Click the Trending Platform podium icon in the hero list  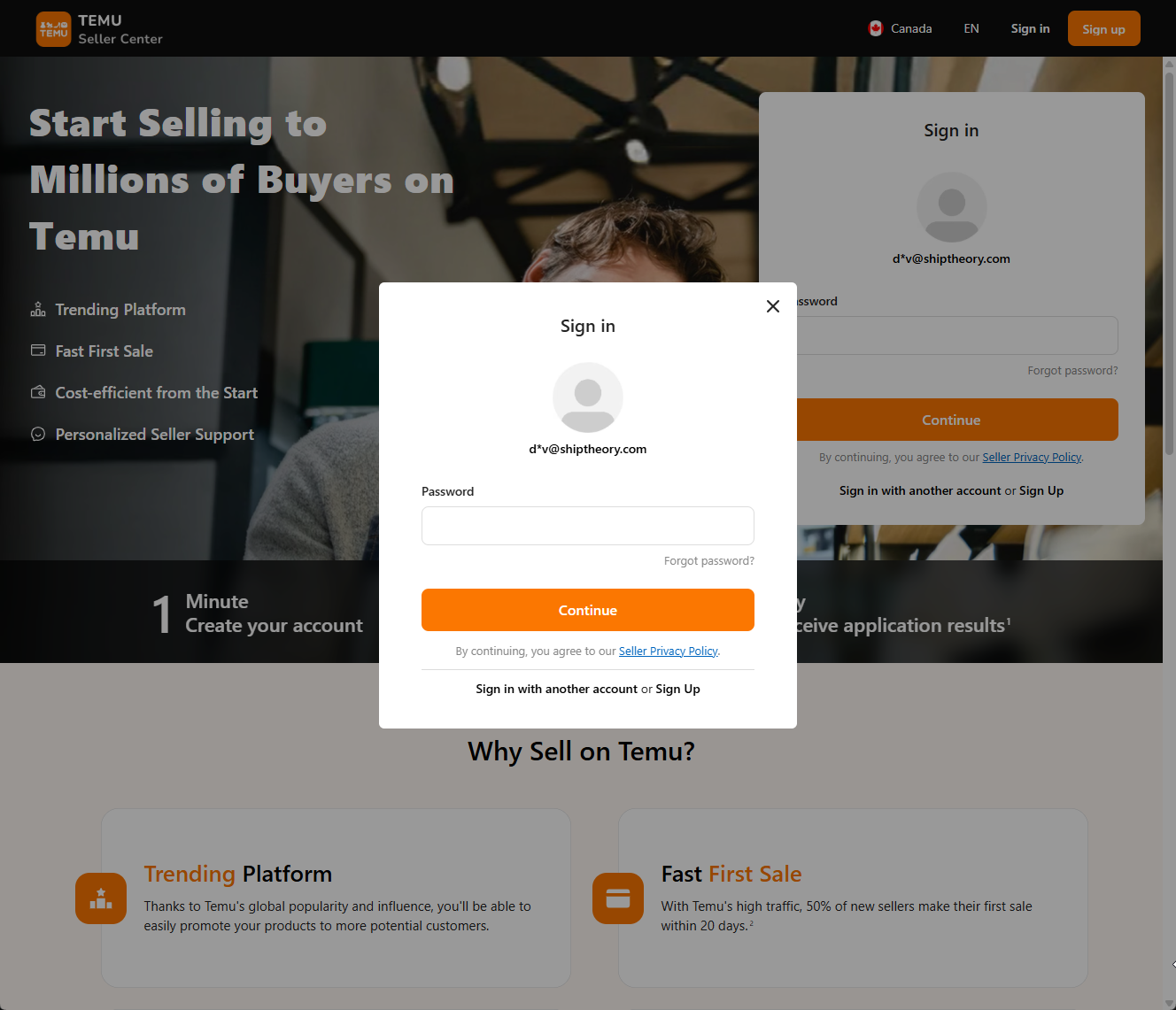pos(38,309)
